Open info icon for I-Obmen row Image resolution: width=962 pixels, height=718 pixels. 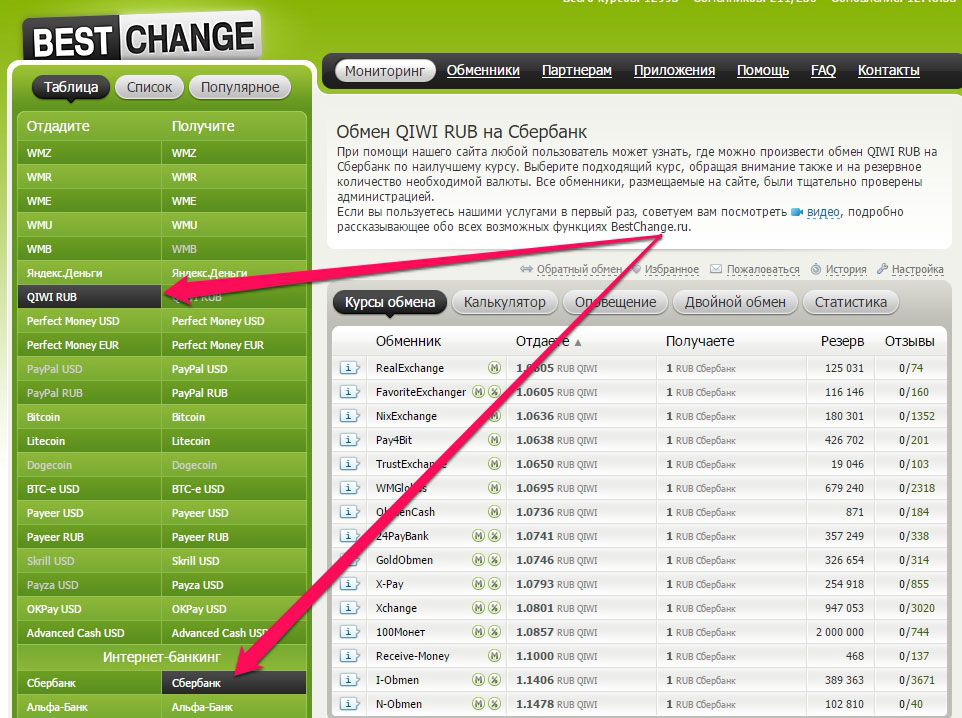(x=349, y=680)
